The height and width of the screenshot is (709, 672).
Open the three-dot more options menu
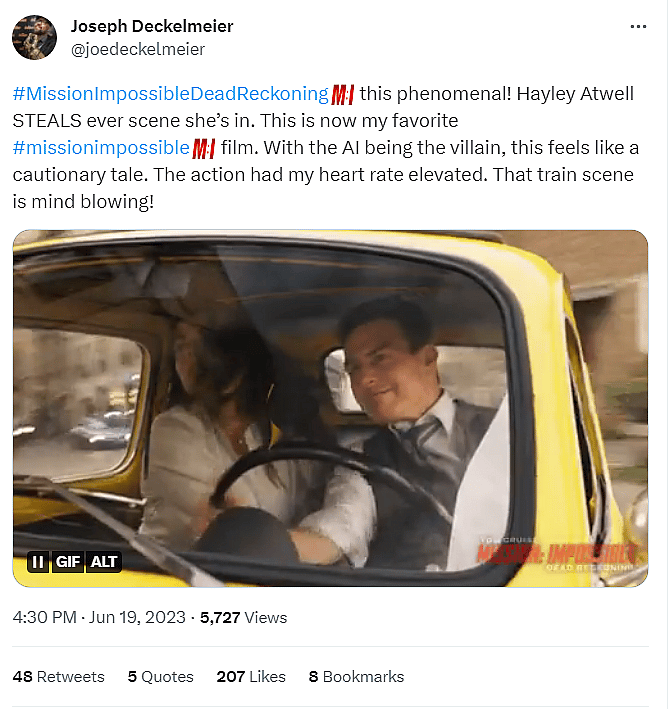pyautogui.click(x=637, y=26)
